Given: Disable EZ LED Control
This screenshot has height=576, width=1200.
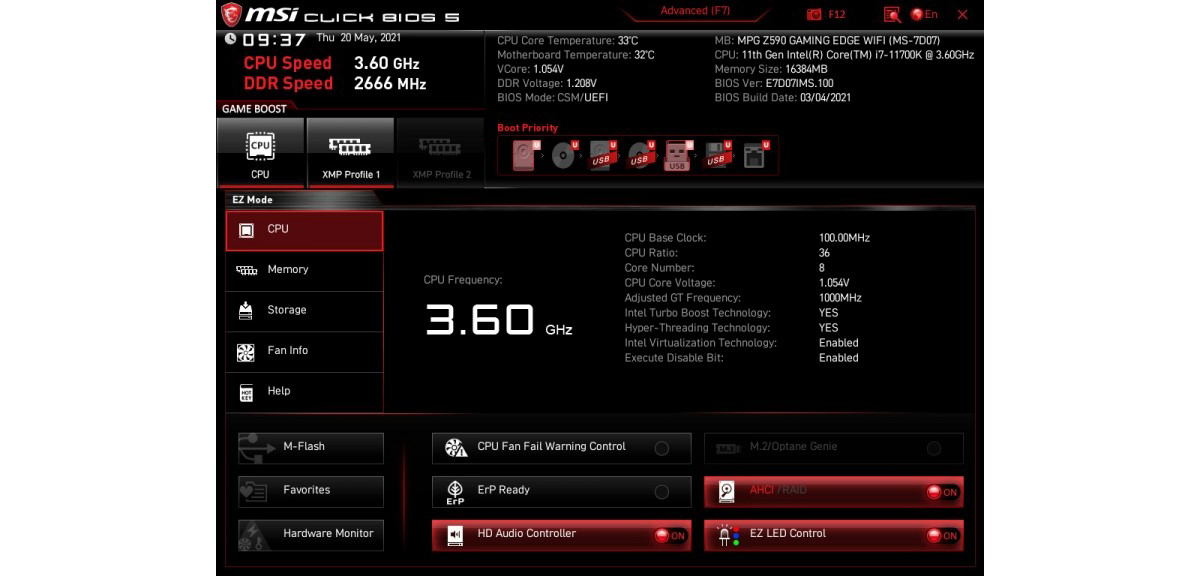Looking at the screenshot, I should pos(943,534).
